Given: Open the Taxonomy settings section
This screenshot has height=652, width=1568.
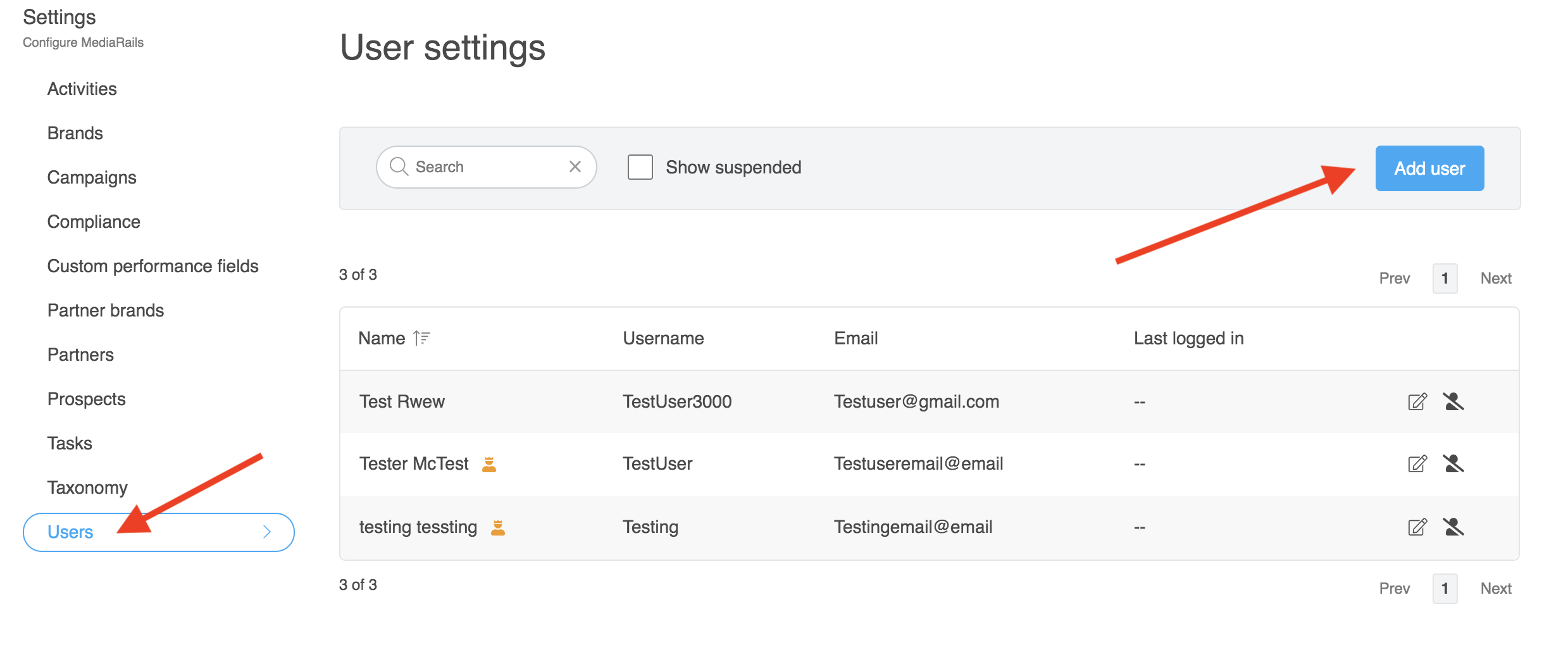Looking at the screenshot, I should (87, 488).
